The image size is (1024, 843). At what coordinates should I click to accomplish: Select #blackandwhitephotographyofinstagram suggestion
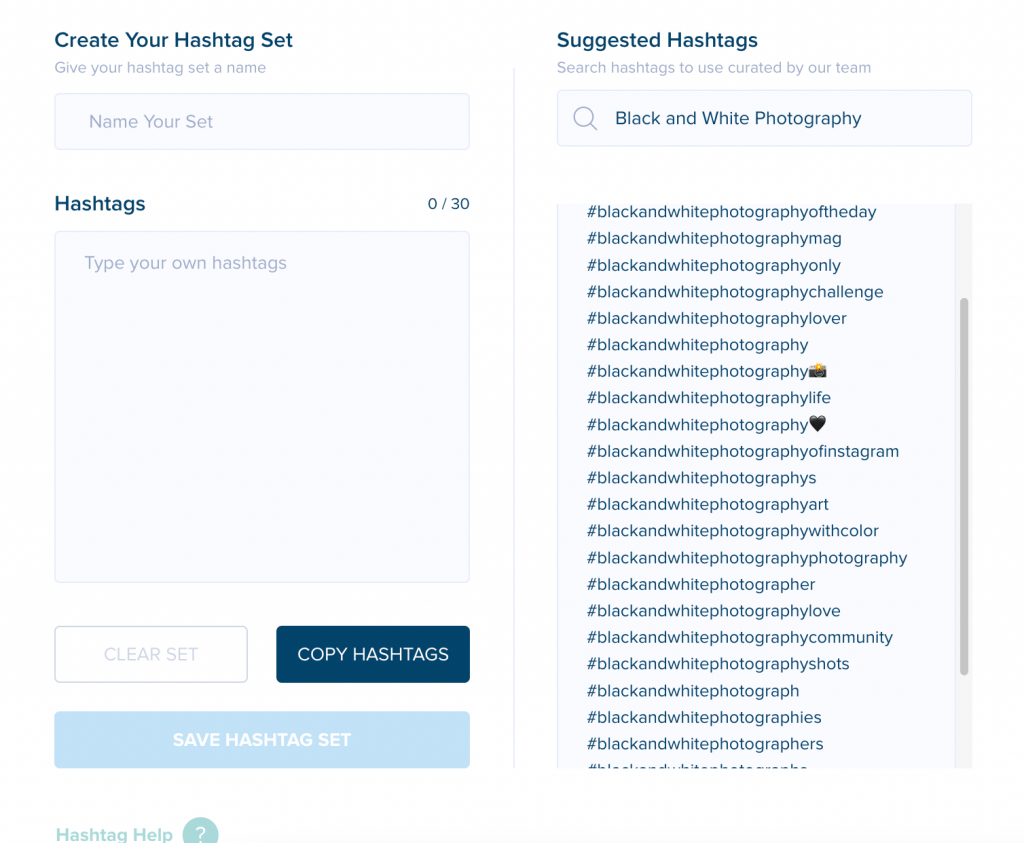pyautogui.click(x=743, y=451)
